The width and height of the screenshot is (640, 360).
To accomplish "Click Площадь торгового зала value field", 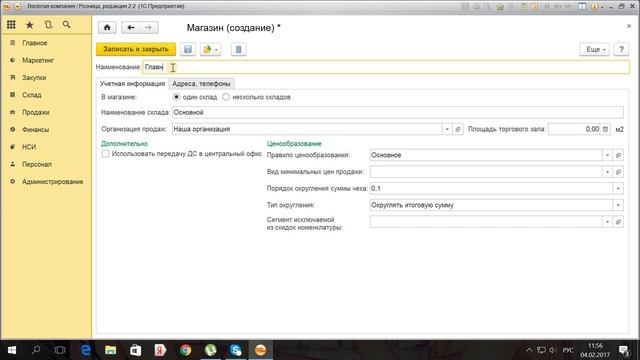I will (574, 129).
